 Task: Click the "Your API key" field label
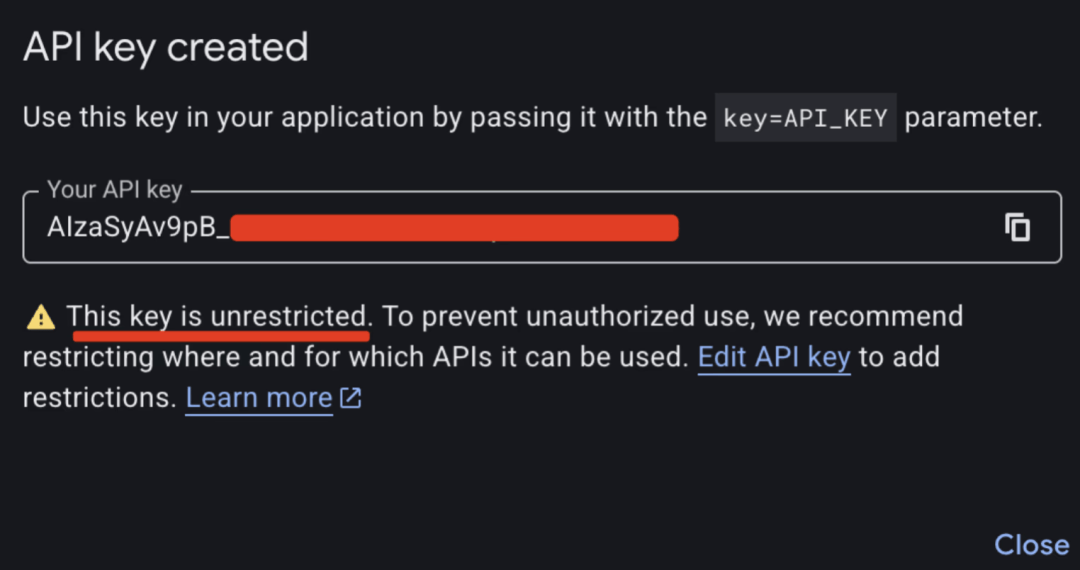tap(114, 190)
